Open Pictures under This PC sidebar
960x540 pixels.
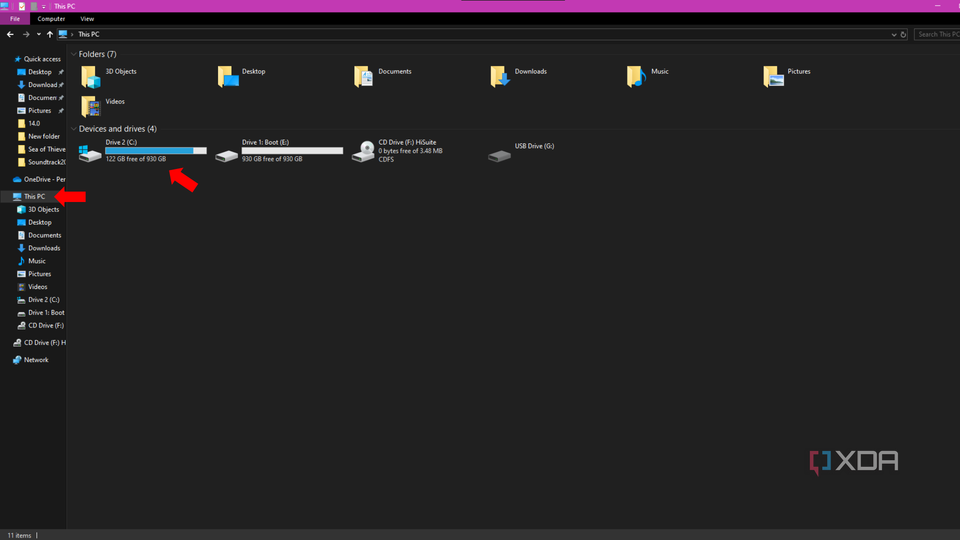[39, 273]
